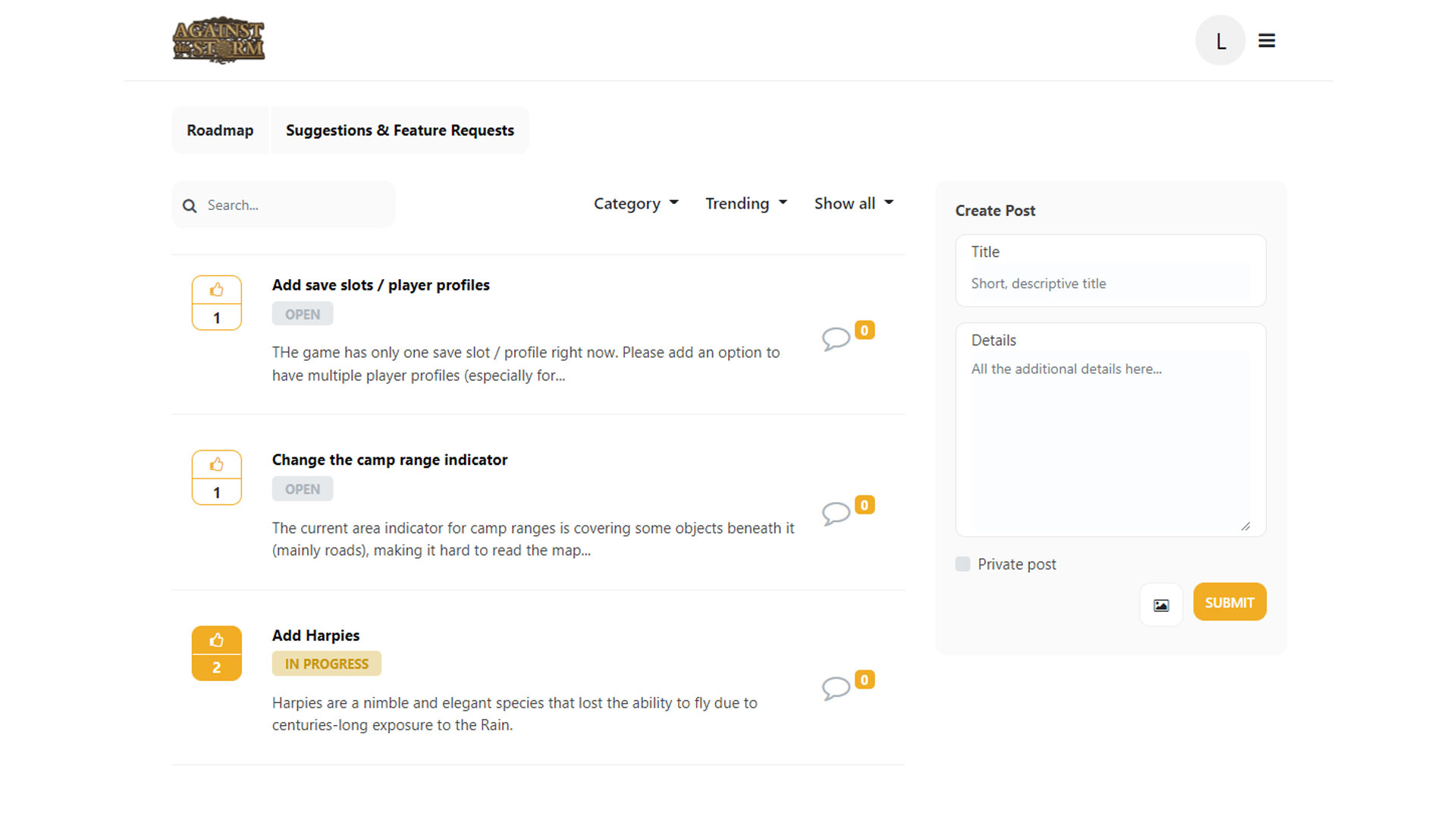Click the Against the Storm logo

click(218, 40)
